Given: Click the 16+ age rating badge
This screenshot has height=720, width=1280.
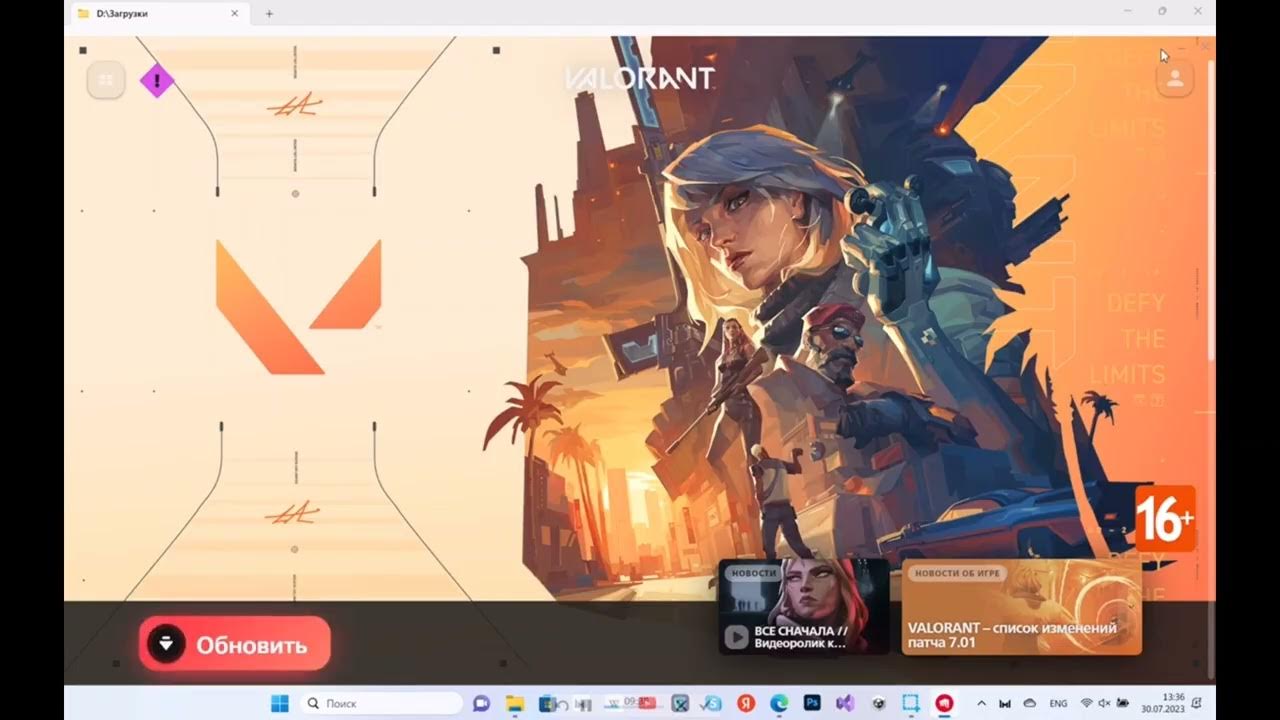Looking at the screenshot, I should click(1165, 519).
